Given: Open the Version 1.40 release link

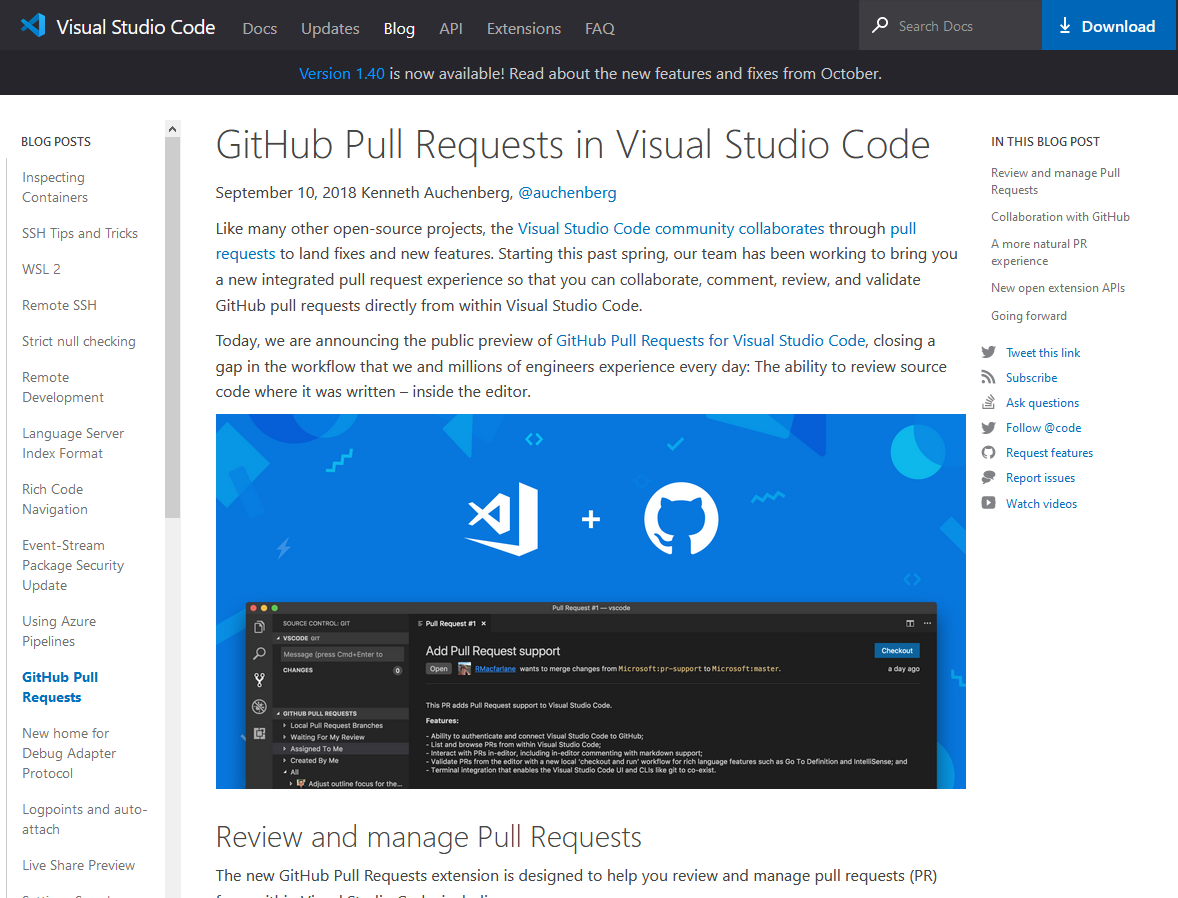Looking at the screenshot, I should 342,74.
